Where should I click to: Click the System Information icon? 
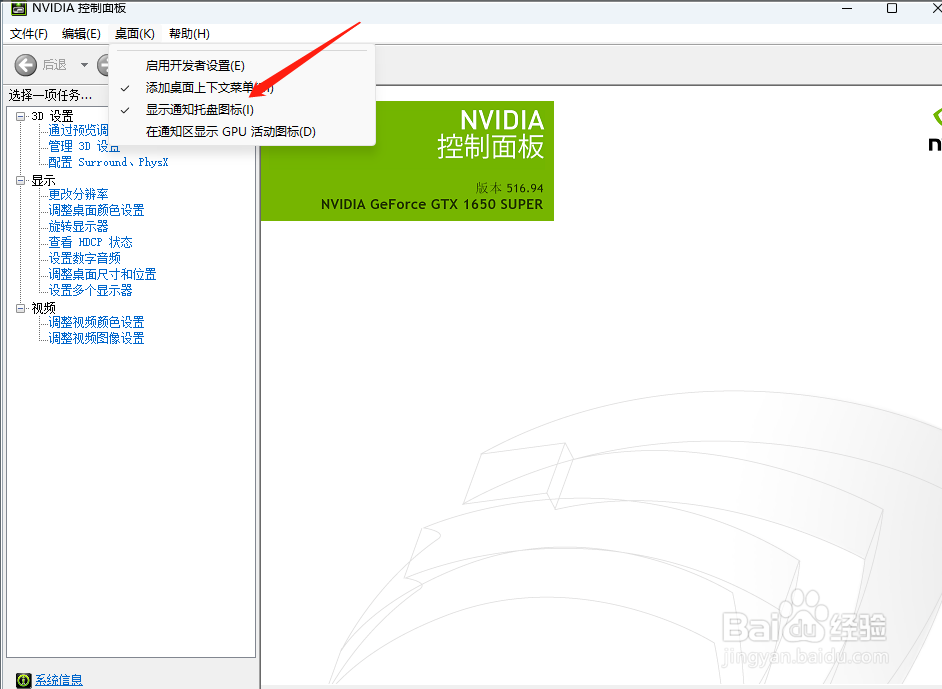pyautogui.click(x=23, y=680)
